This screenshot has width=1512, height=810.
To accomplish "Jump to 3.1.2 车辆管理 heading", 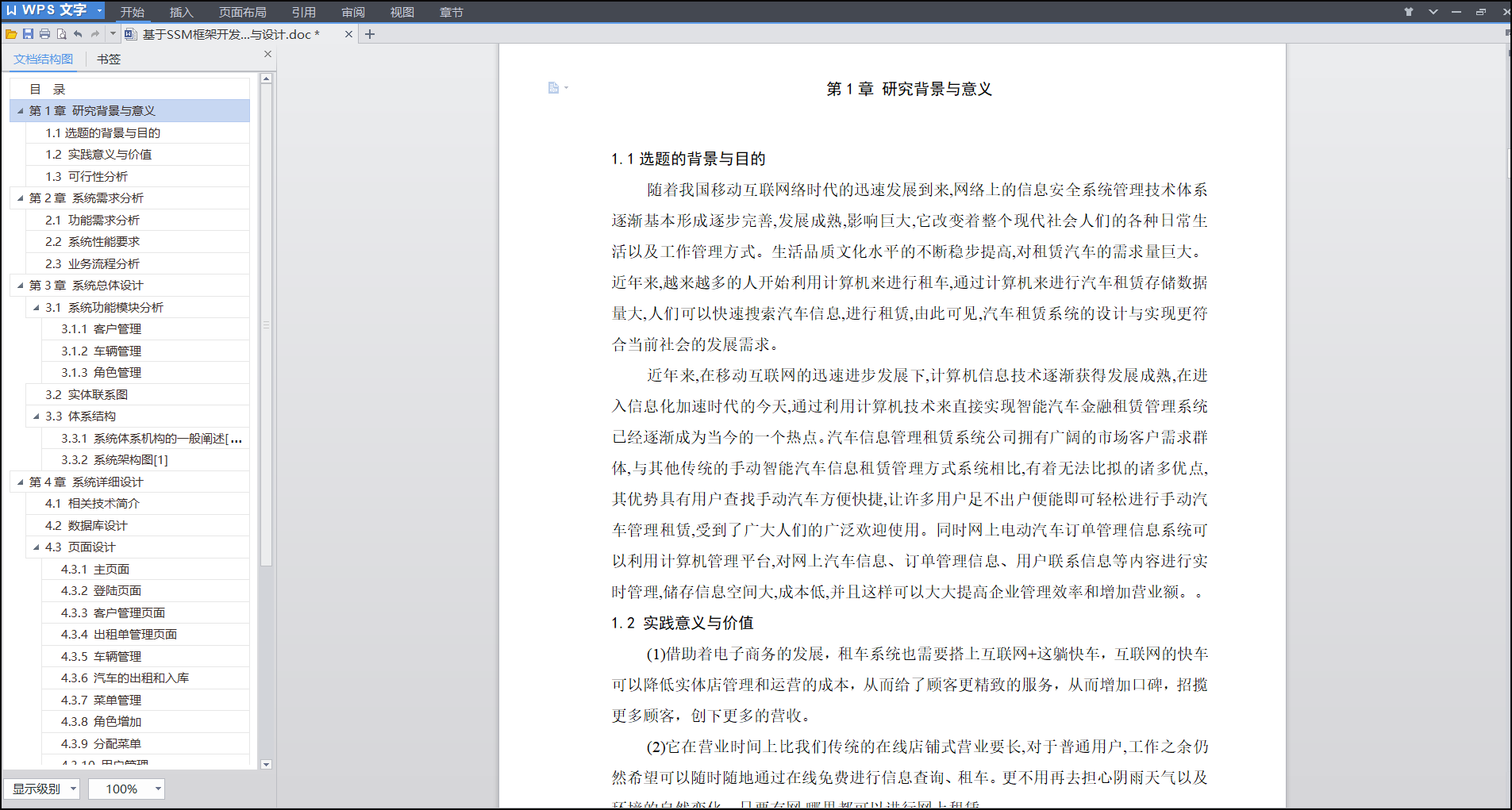I will [146, 351].
